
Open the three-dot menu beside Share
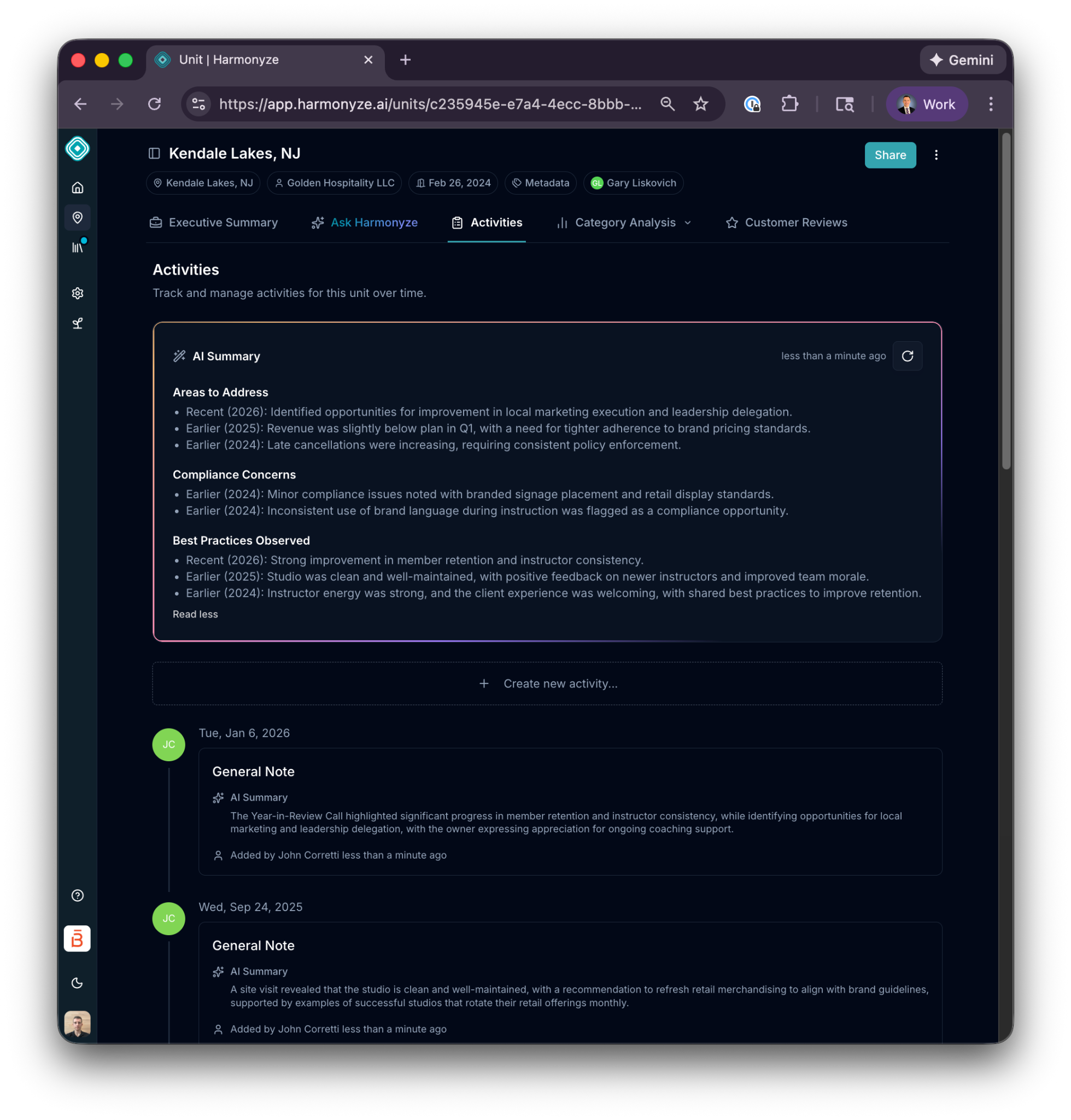pyautogui.click(x=936, y=155)
